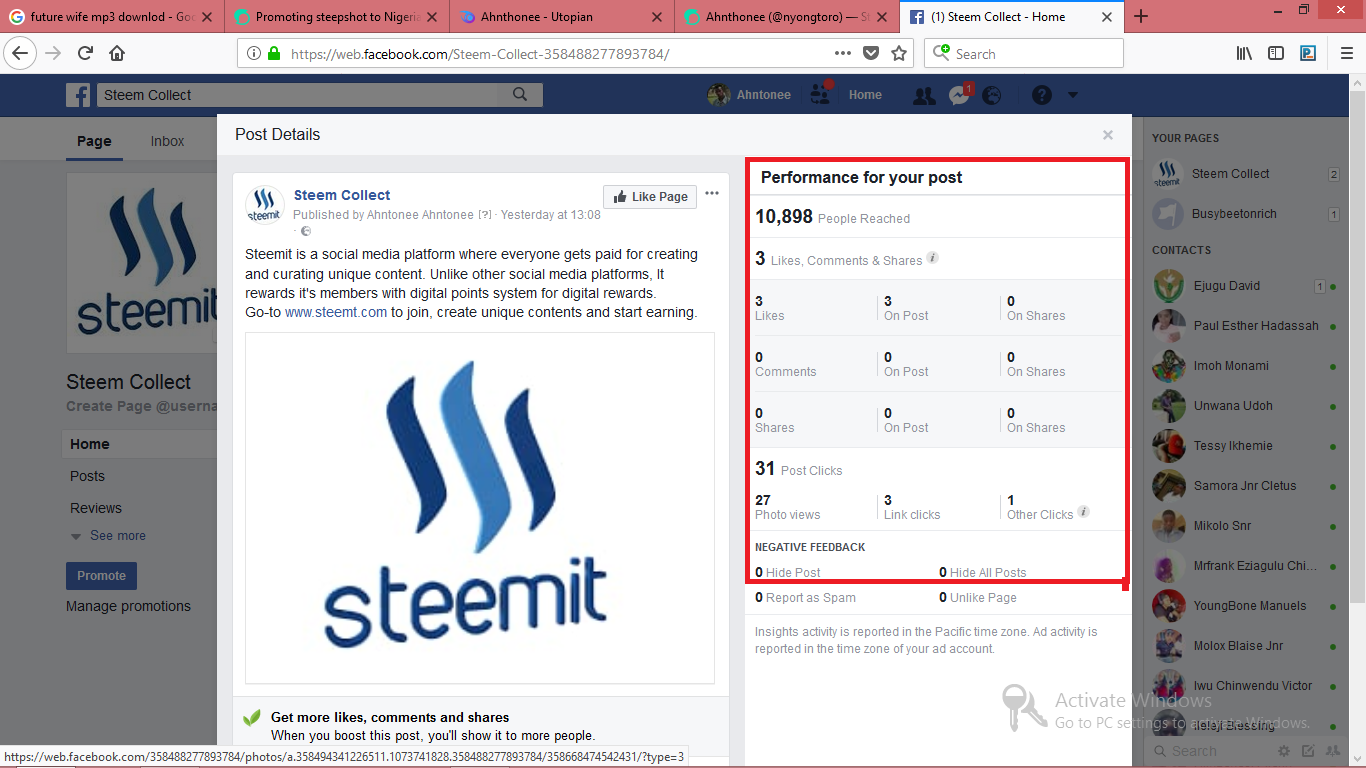Open chat with Samora Jnr Cletus
Image resolution: width=1366 pixels, height=768 pixels.
pyautogui.click(x=1245, y=486)
